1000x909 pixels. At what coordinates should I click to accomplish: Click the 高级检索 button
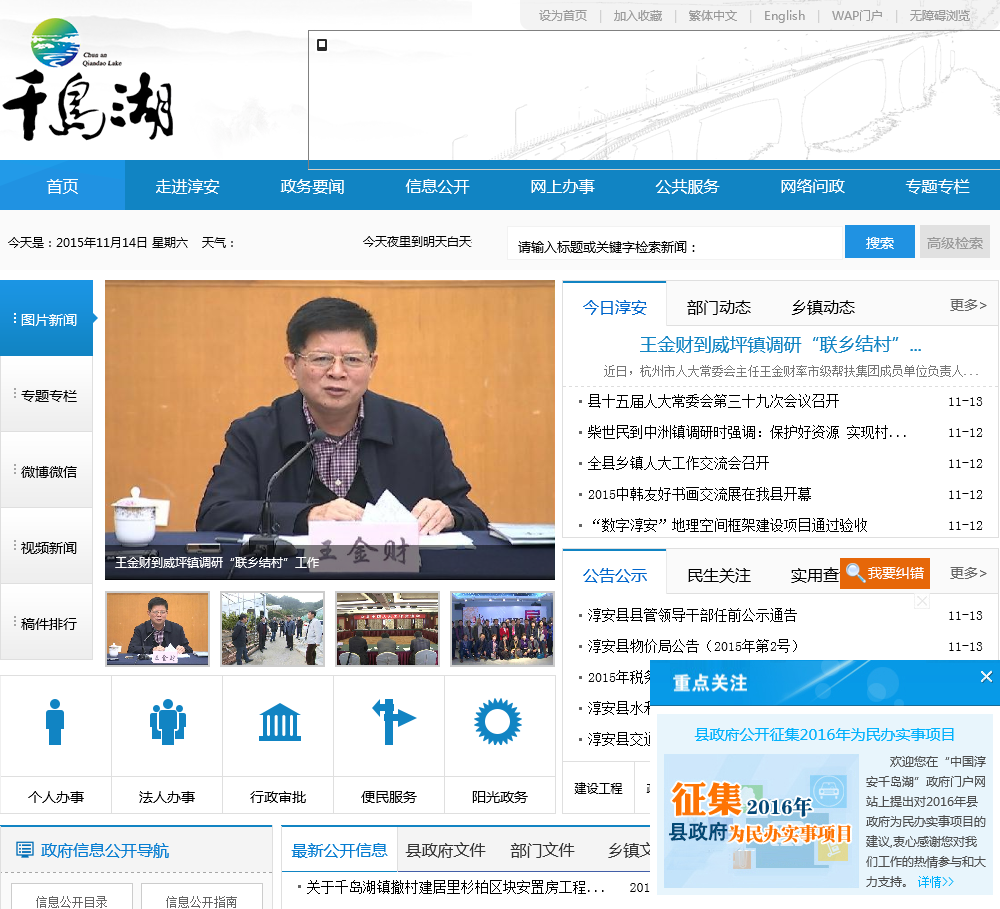click(x=955, y=242)
